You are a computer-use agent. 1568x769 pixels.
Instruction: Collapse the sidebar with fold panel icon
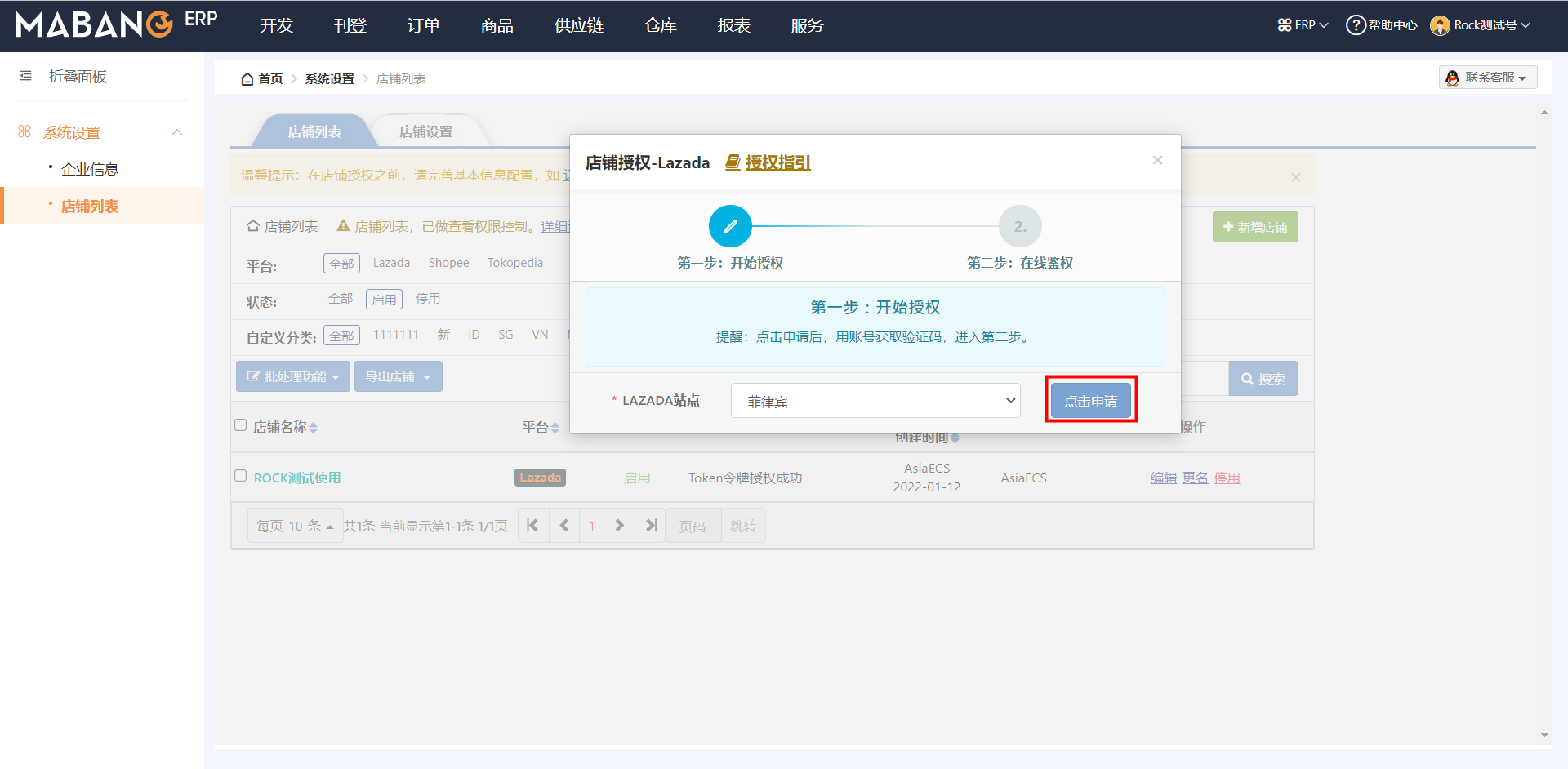25,76
